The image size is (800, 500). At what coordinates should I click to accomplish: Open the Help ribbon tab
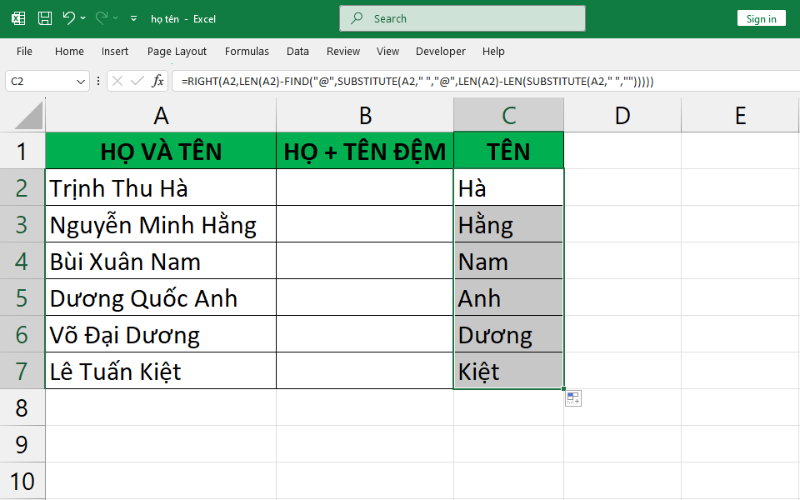point(493,52)
